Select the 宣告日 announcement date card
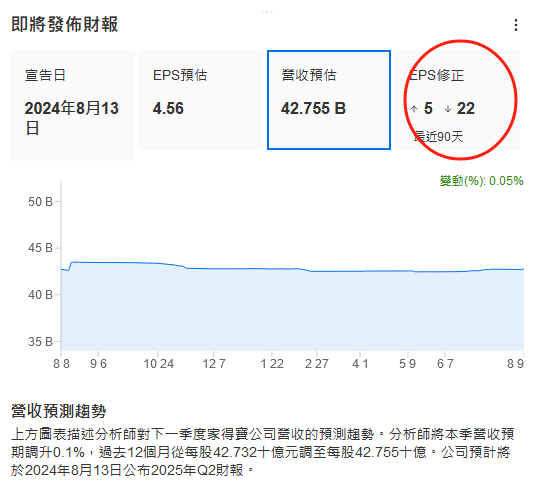This screenshot has height=483, width=536. pos(73,105)
